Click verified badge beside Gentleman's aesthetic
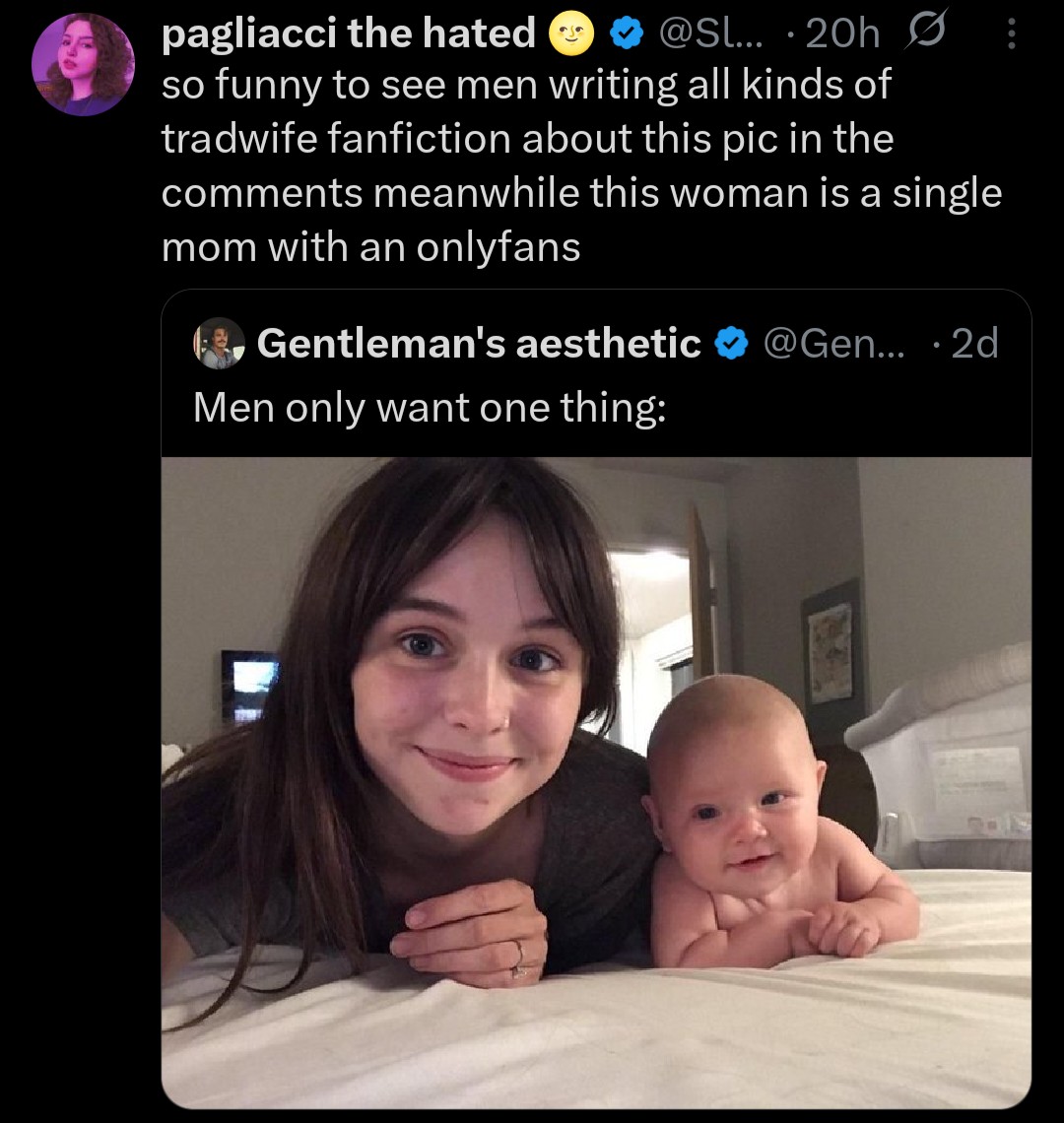The width and height of the screenshot is (1064, 1123). click(x=730, y=344)
